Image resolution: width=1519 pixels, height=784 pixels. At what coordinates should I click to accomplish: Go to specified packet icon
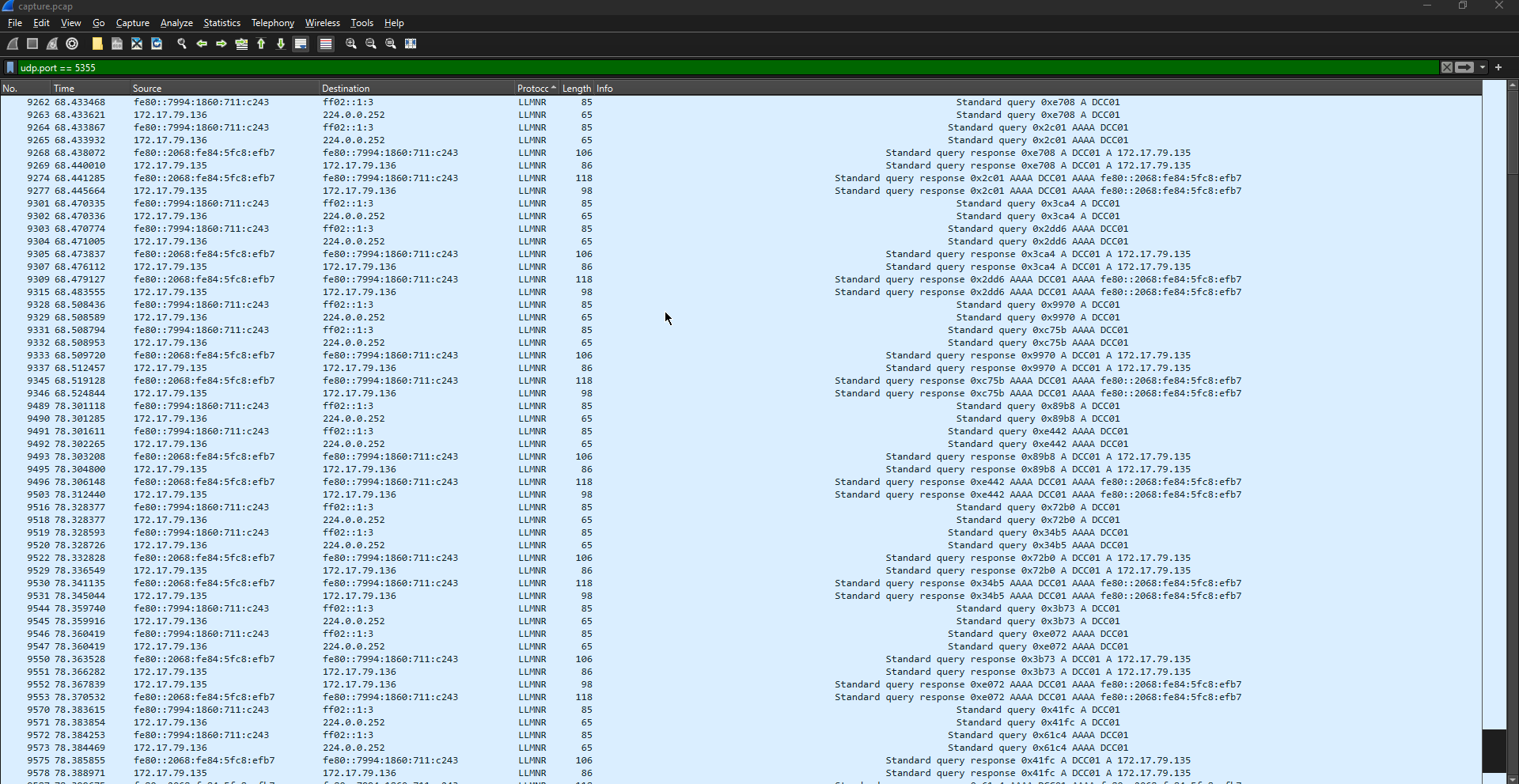(x=241, y=44)
